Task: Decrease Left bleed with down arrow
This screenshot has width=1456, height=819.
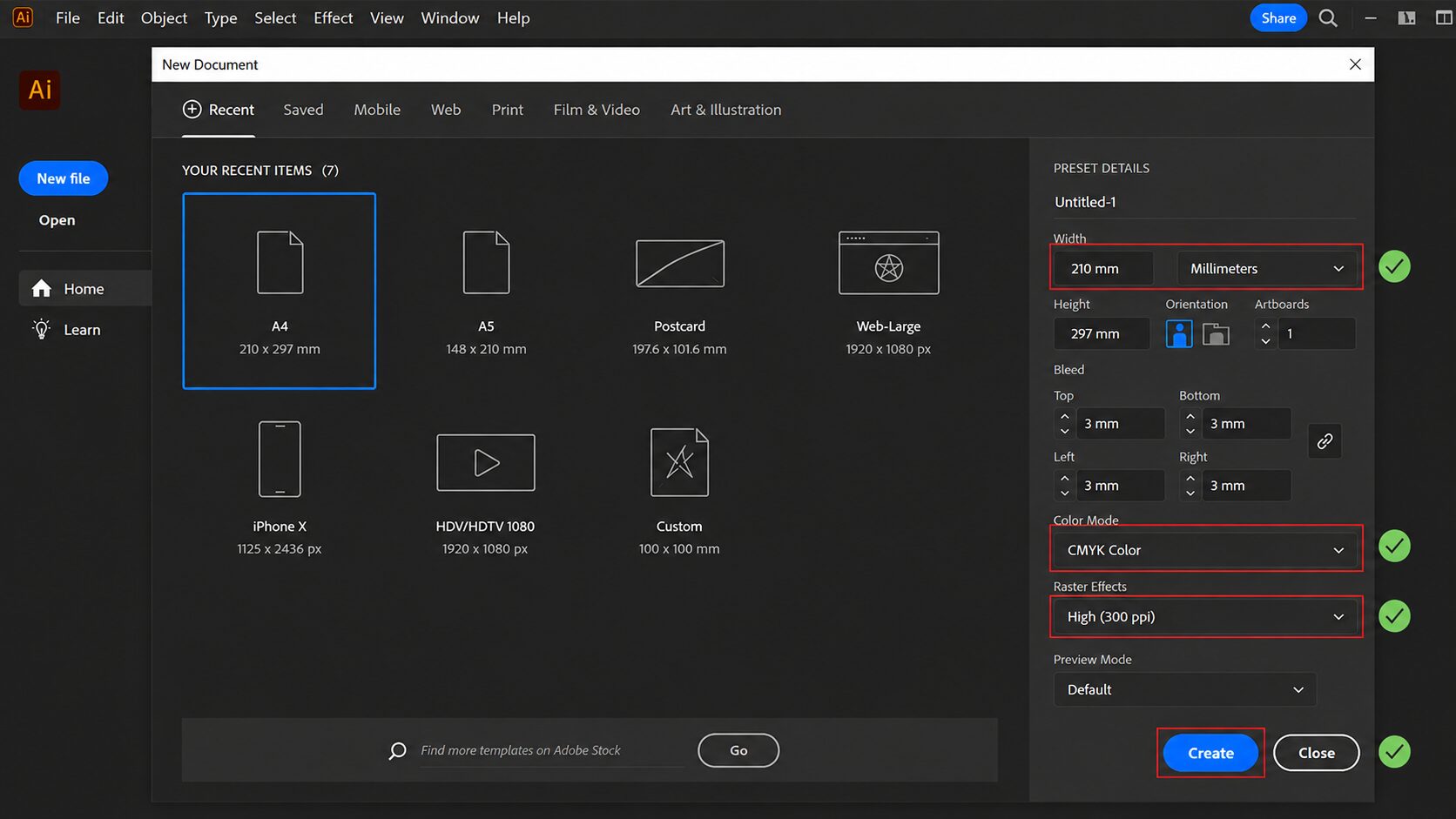Action: pos(1064,493)
